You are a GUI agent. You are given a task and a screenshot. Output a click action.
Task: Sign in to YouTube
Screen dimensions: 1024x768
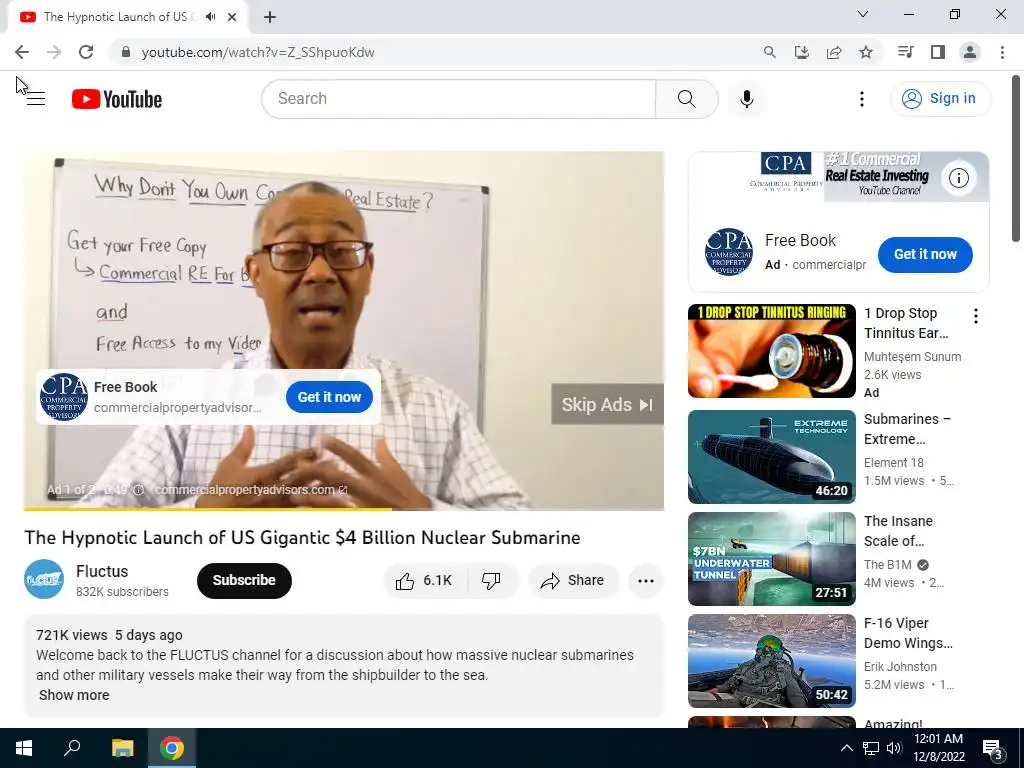[940, 99]
